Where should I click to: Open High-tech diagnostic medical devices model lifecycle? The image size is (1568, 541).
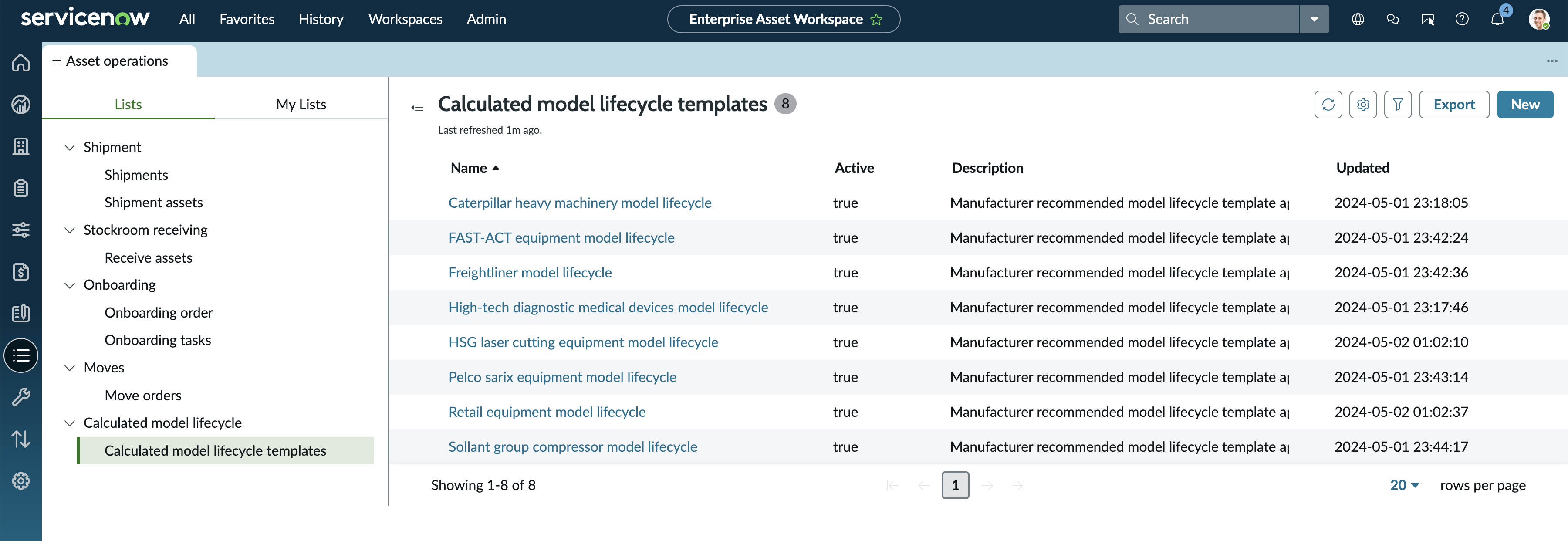point(608,308)
